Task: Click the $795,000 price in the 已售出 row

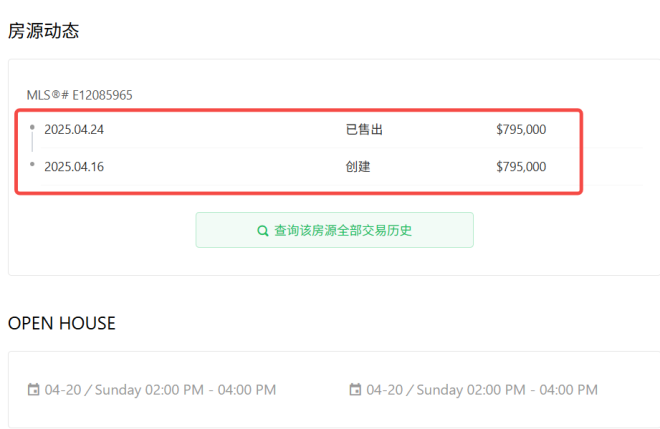Action: coord(521,129)
